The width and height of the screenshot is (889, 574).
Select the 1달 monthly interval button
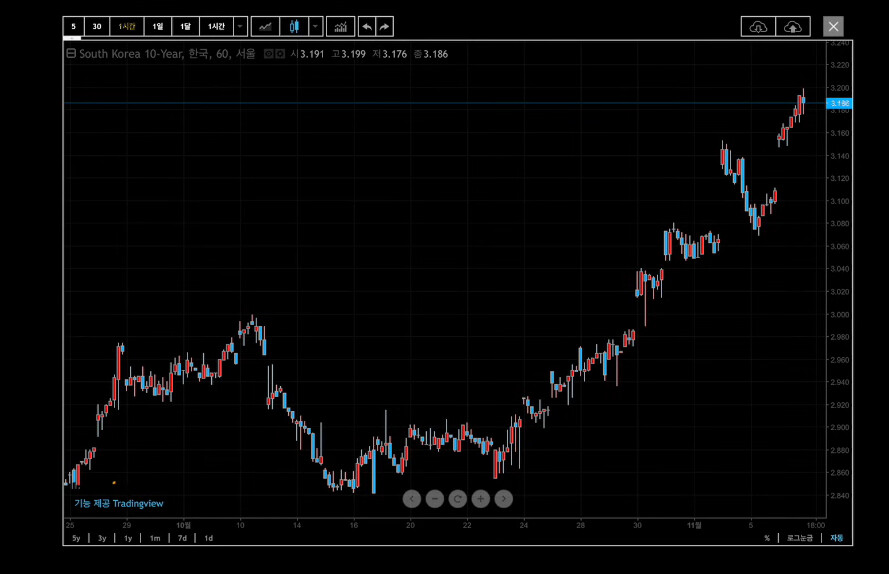tap(185, 27)
